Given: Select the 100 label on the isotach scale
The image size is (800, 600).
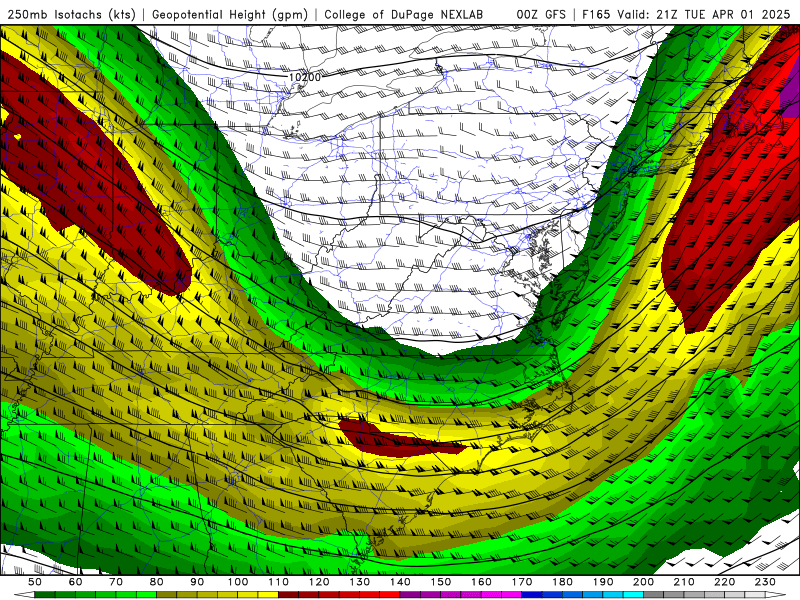Looking at the screenshot, I should 238,582.
